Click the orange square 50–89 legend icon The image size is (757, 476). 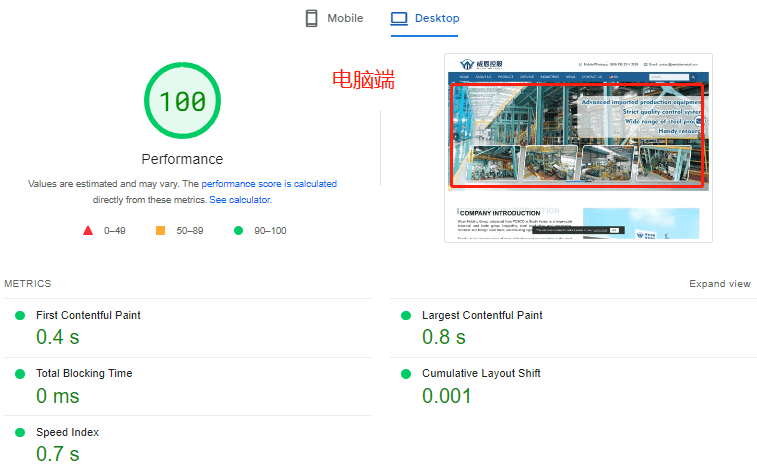pyautogui.click(x=160, y=231)
